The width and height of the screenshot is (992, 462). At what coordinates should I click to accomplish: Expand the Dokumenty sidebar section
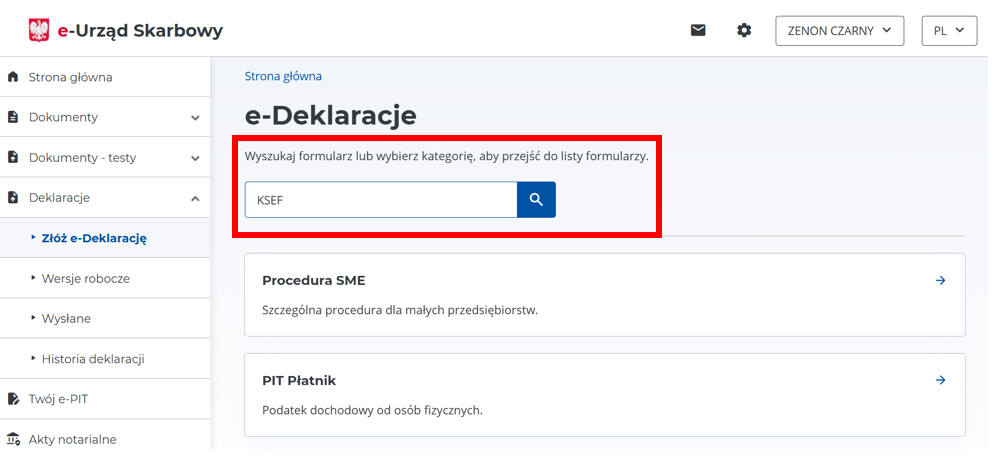pos(195,118)
